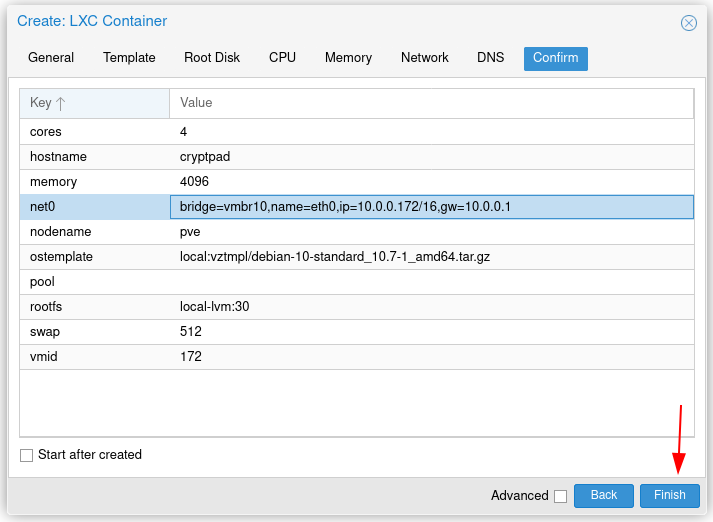Open the General tab
The width and height of the screenshot is (713, 522).
point(51,58)
